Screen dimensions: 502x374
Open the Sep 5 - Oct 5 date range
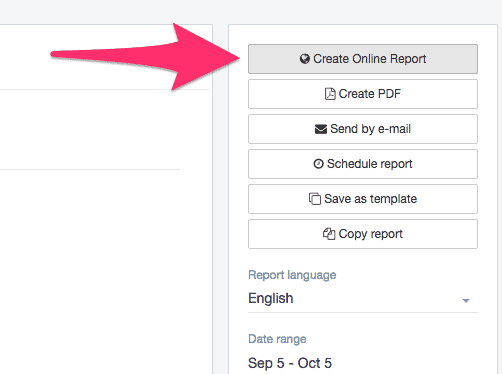tap(290, 363)
